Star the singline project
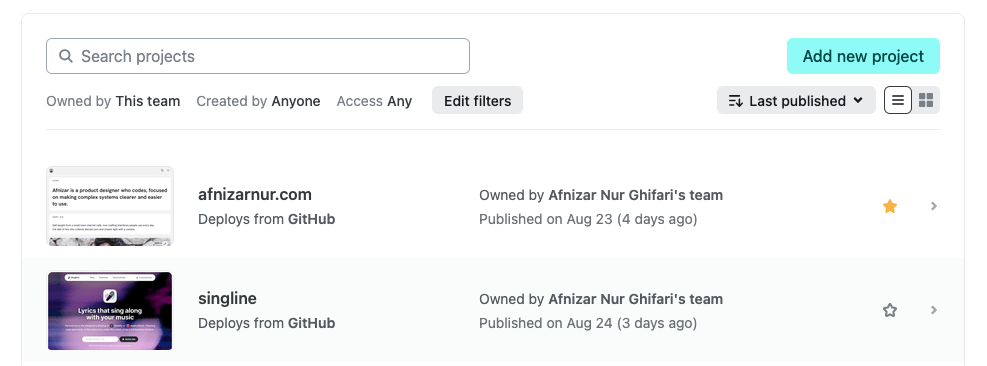 (x=889, y=310)
